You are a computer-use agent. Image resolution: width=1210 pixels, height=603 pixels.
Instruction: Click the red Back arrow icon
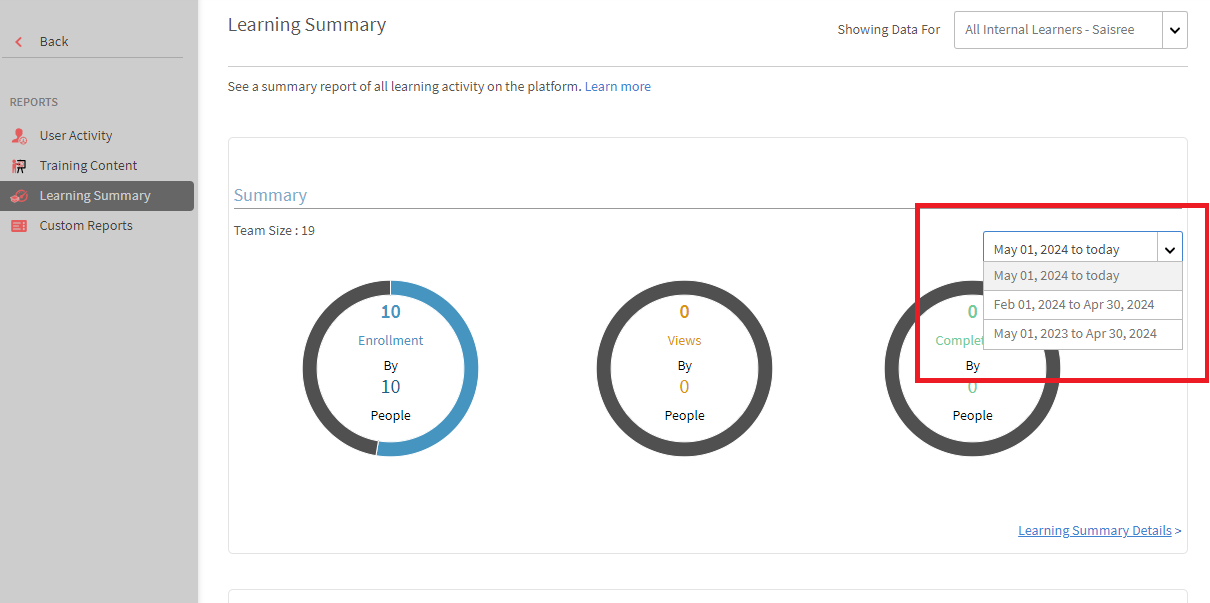point(19,42)
